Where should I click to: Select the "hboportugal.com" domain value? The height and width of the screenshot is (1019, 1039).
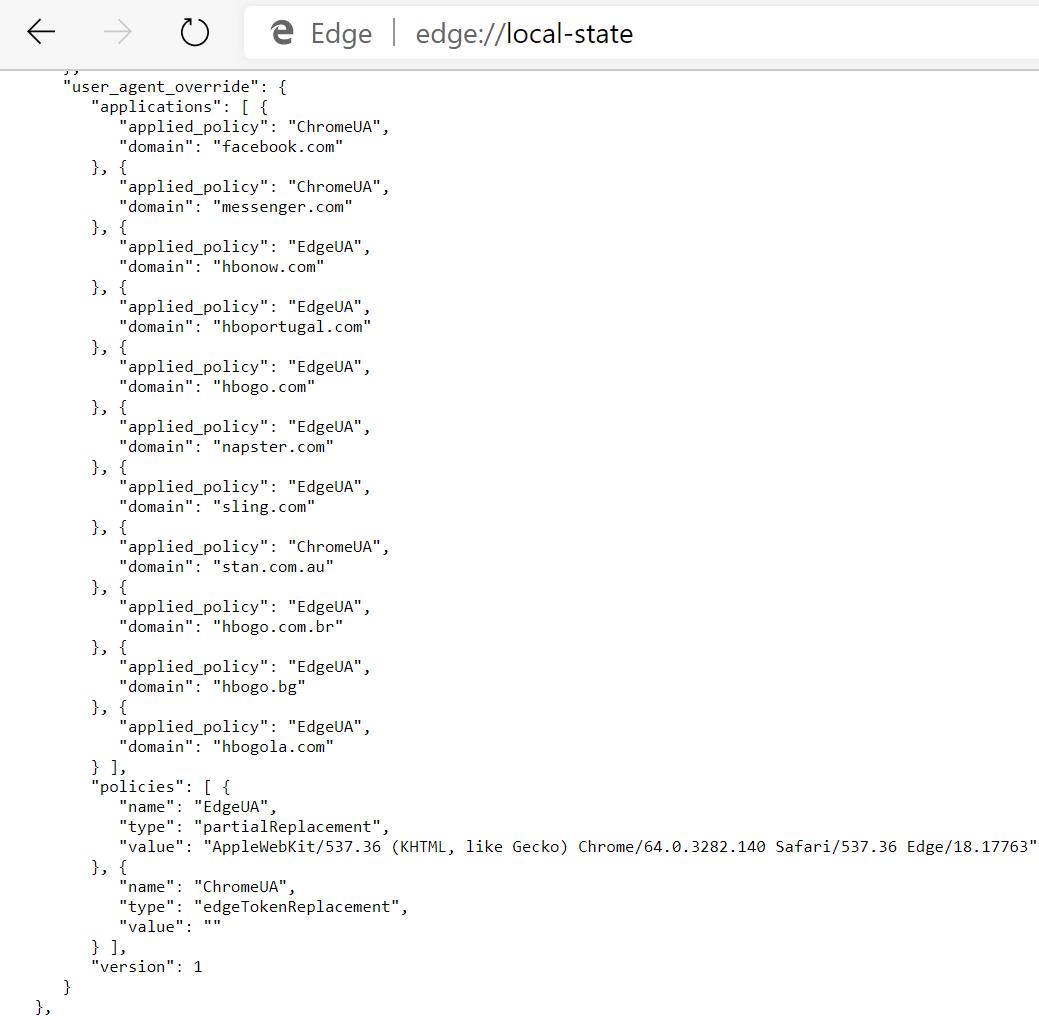292,327
